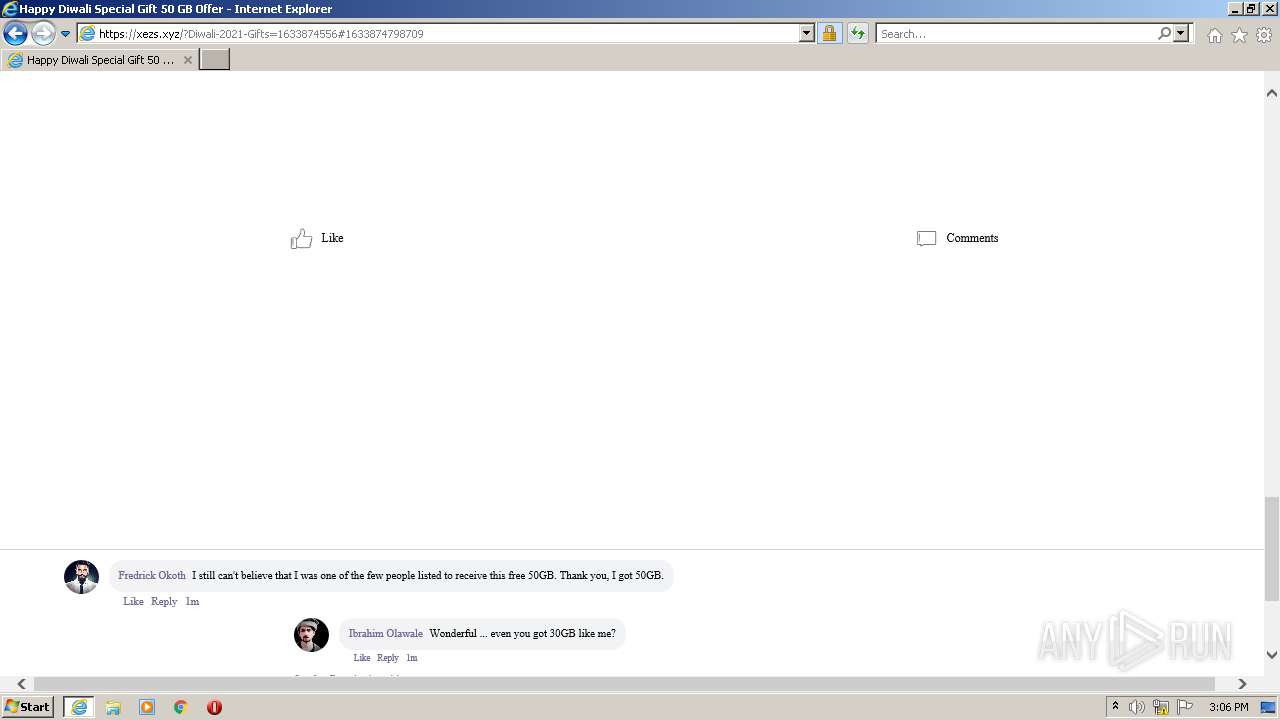
Task: Open the Tools gear icon
Action: [1264, 35]
